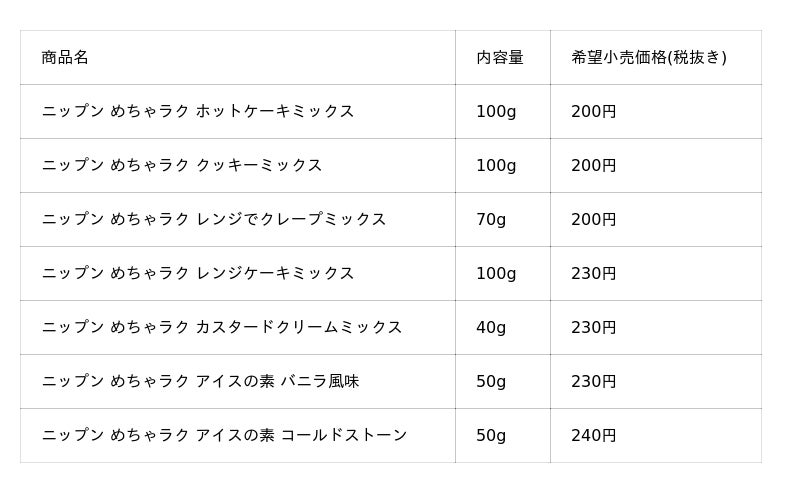Click the 内容量 column header
The width and height of the screenshot is (800, 493).
click(x=499, y=58)
